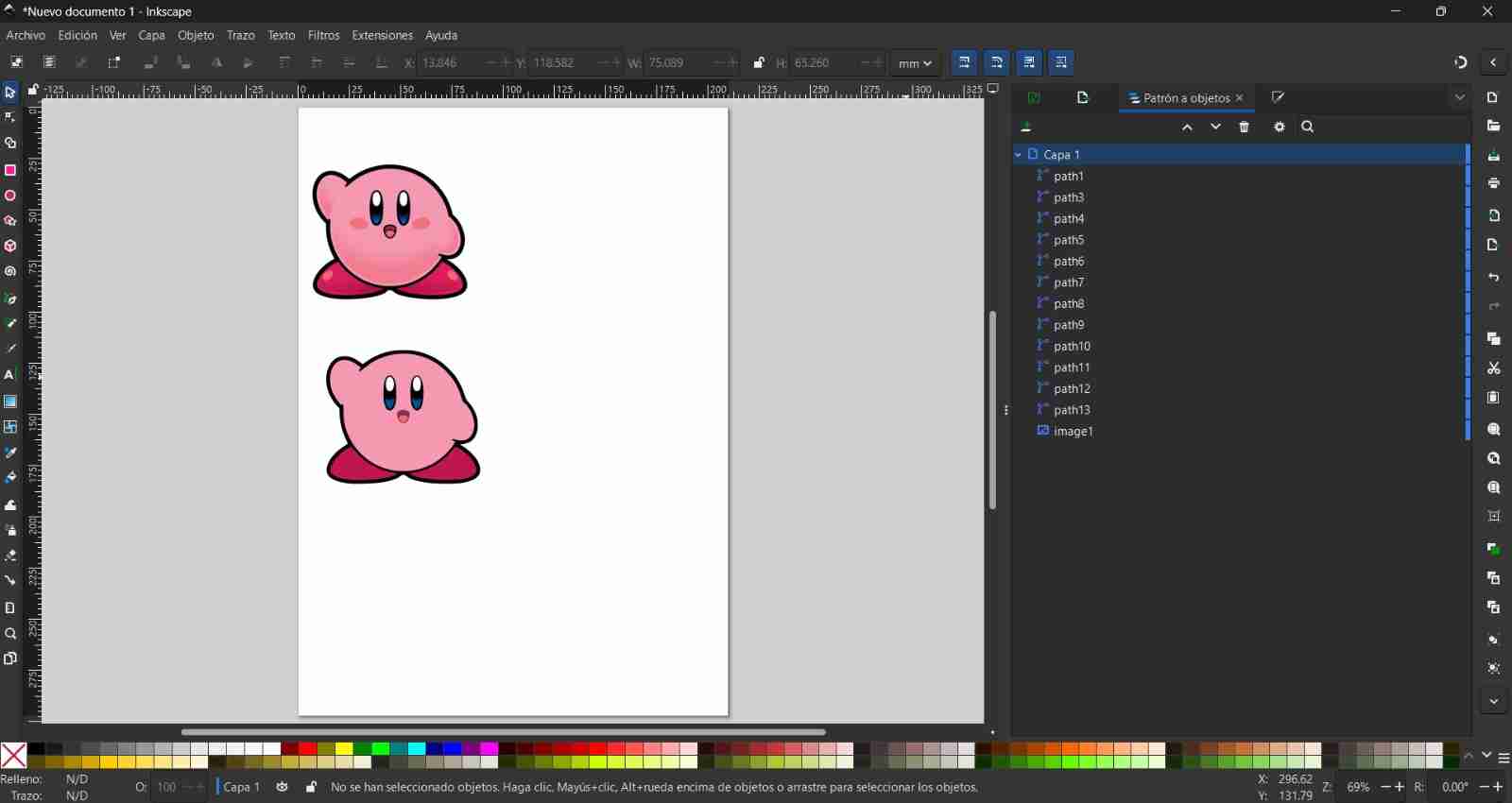Open the Trazo menu
The width and height of the screenshot is (1512, 803).
(x=241, y=35)
